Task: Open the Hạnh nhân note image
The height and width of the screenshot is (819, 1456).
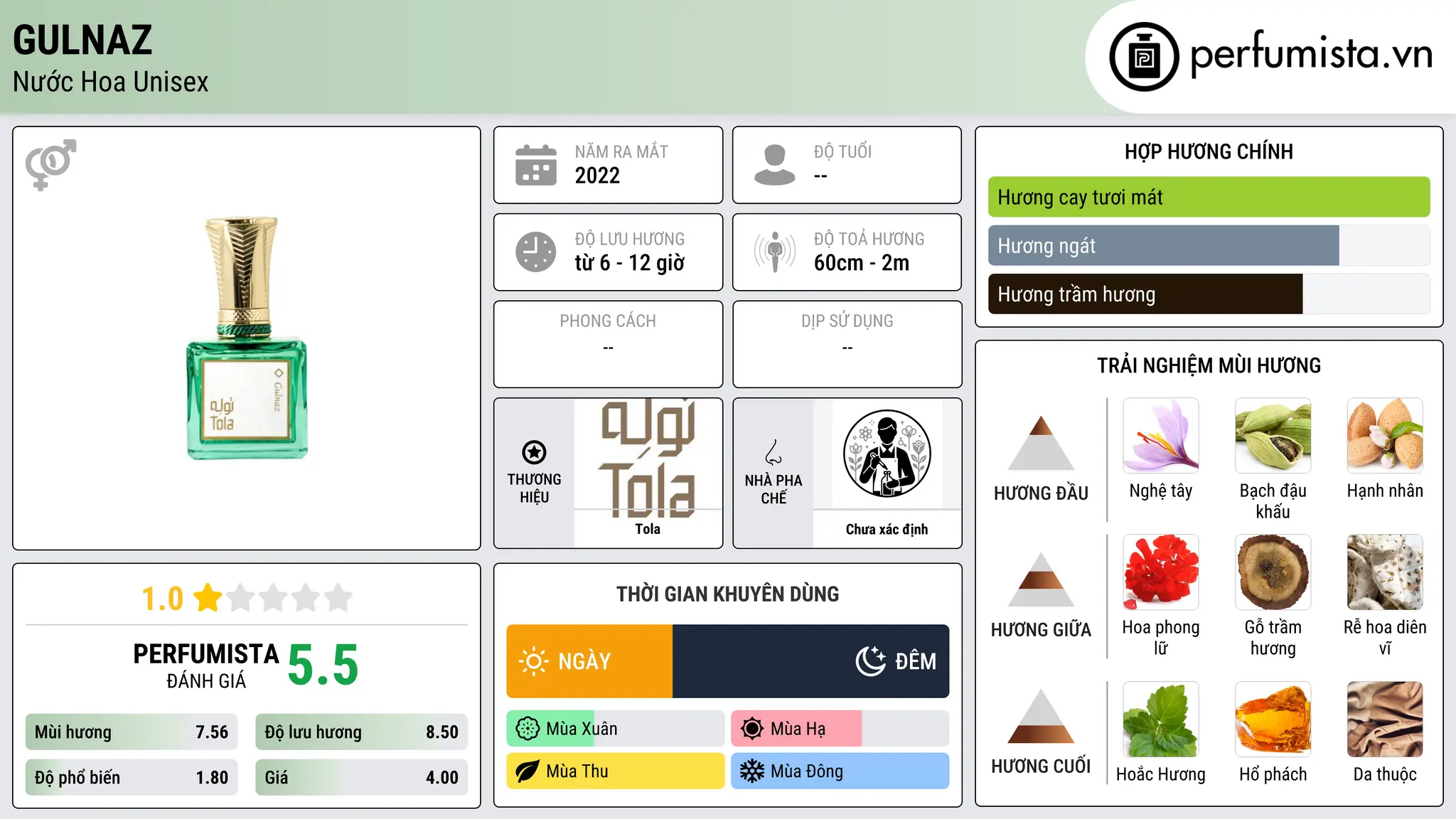Action: click(1385, 436)
